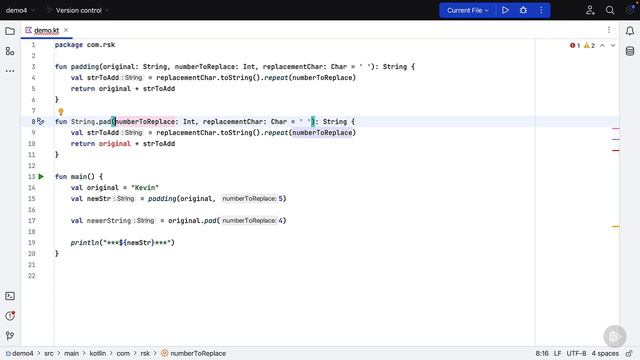Go to next highlighted error arrow
This screenshot has height=360, width=640.
click(x=613, y=45)
